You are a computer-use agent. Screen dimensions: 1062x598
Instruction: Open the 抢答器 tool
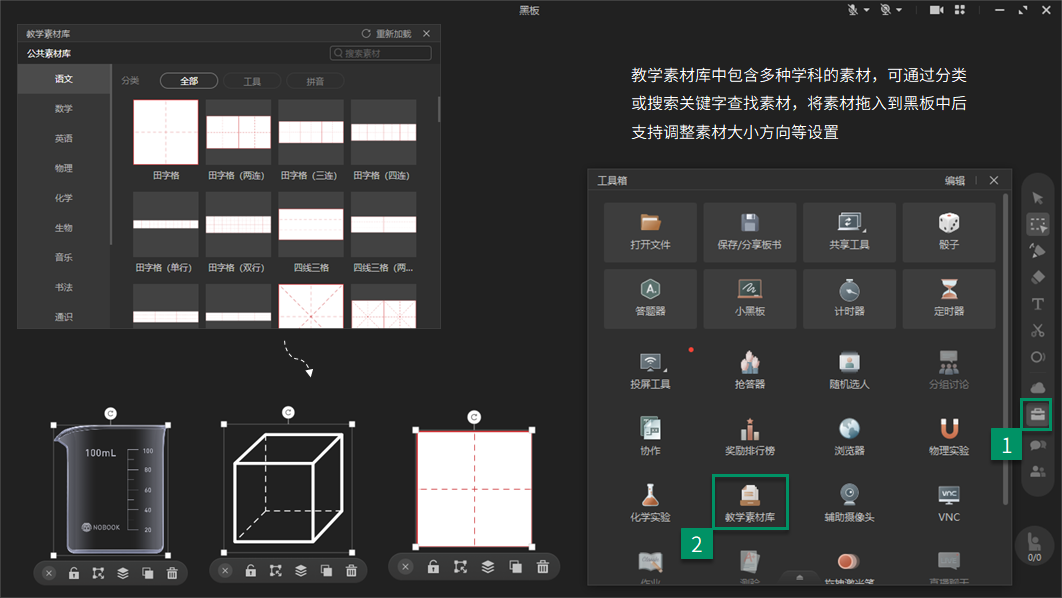(x=750, y=370)
